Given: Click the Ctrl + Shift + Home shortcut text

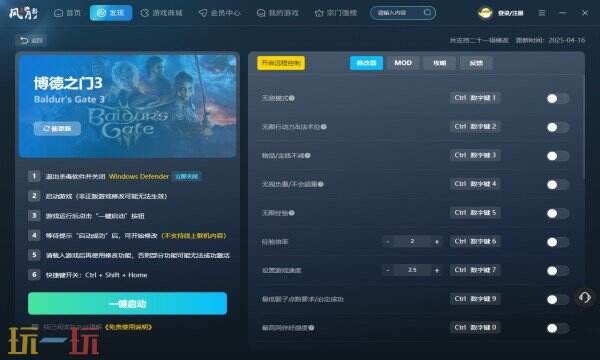Looking at the screenshot, I should pos(116,275).
